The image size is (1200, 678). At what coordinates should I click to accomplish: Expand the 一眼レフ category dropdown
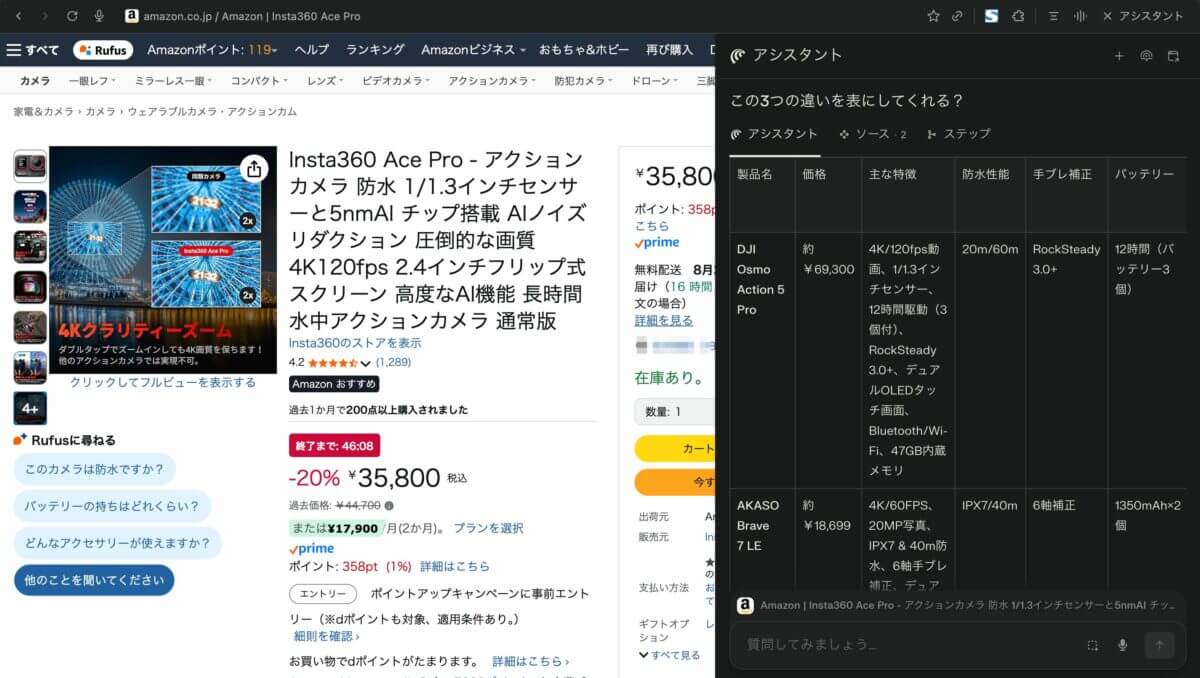(x=90, y=81)
